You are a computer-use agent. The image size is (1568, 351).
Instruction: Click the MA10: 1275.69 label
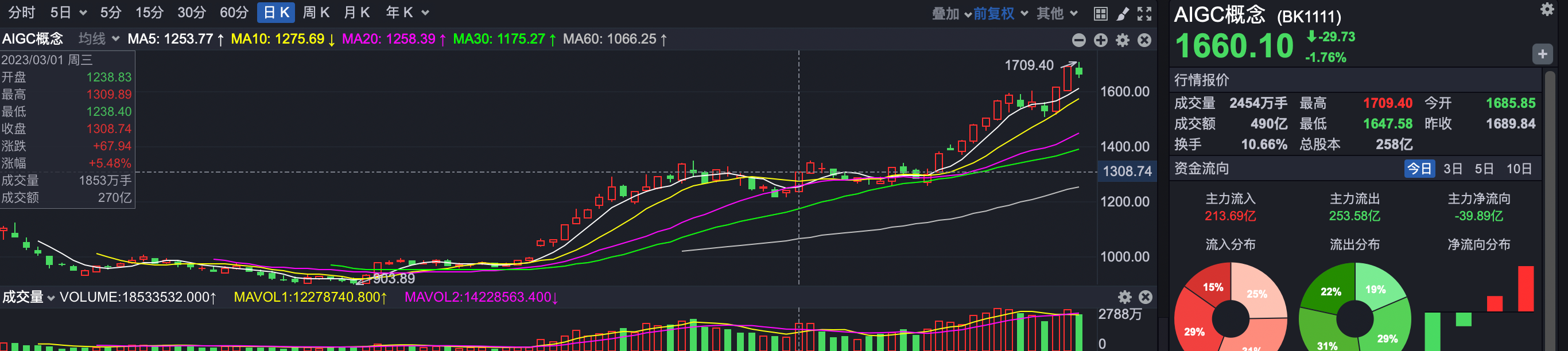(283, 39)
